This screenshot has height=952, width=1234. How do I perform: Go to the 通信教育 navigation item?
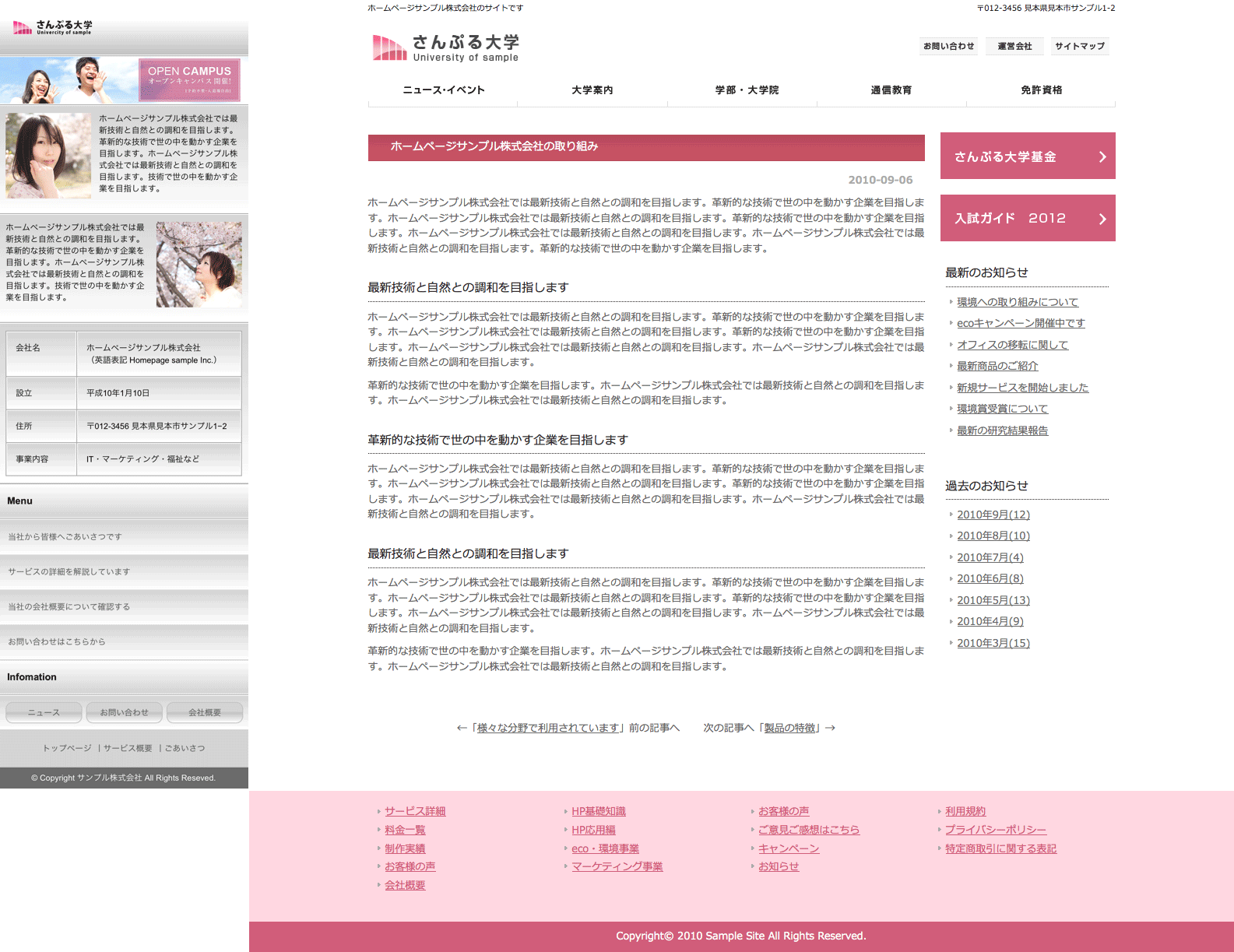tap(891, 90)
